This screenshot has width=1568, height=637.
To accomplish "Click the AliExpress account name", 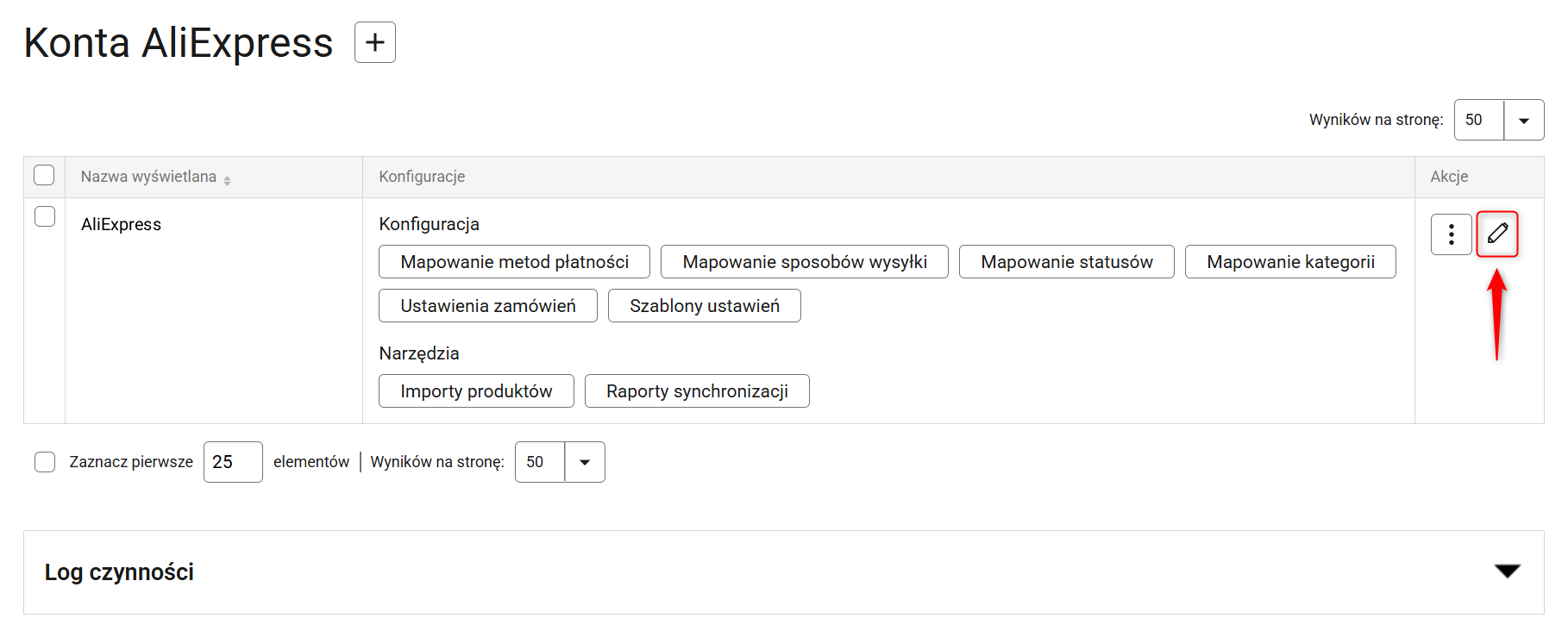I will tap(121, 224).
